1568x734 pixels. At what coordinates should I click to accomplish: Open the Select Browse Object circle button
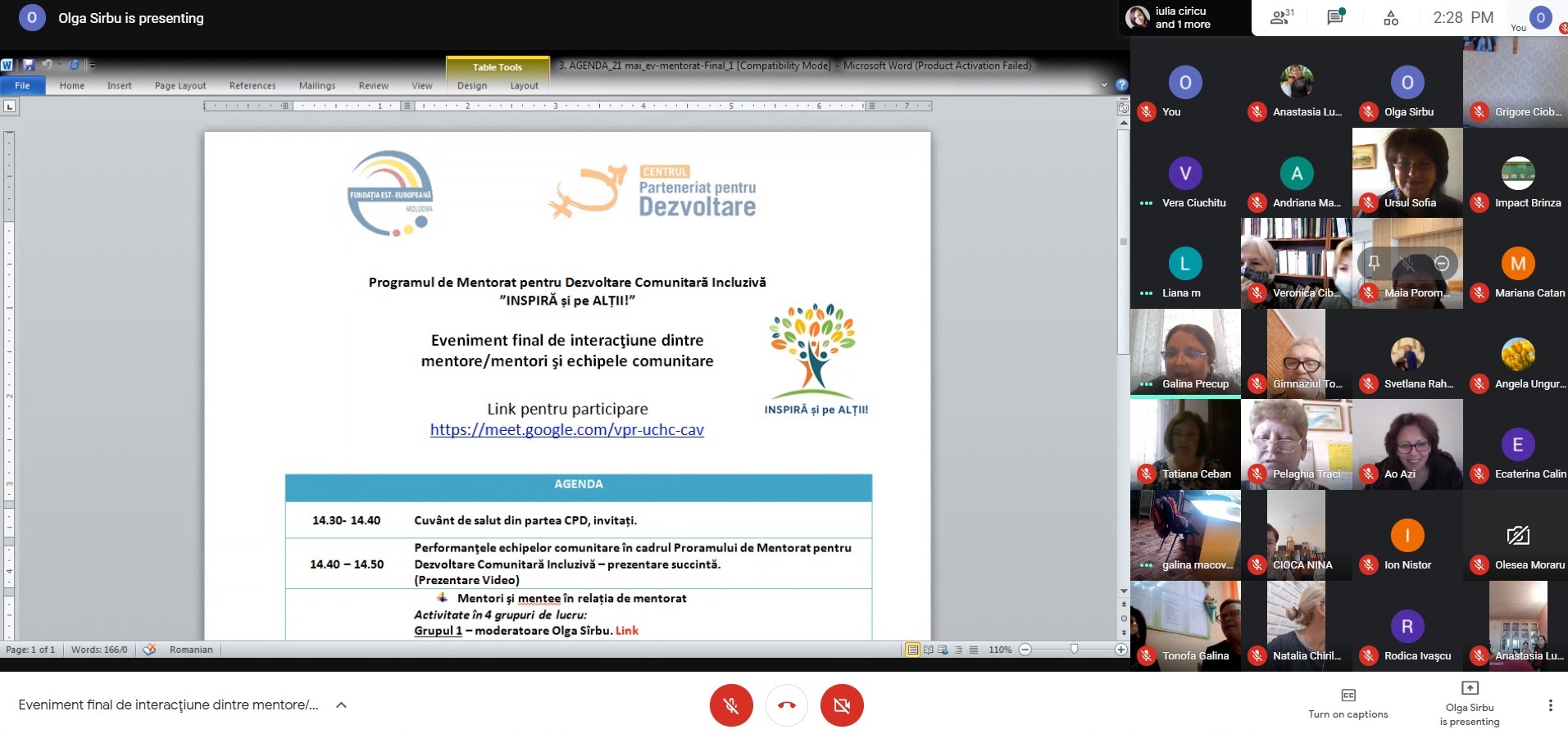pos(1124,618)
